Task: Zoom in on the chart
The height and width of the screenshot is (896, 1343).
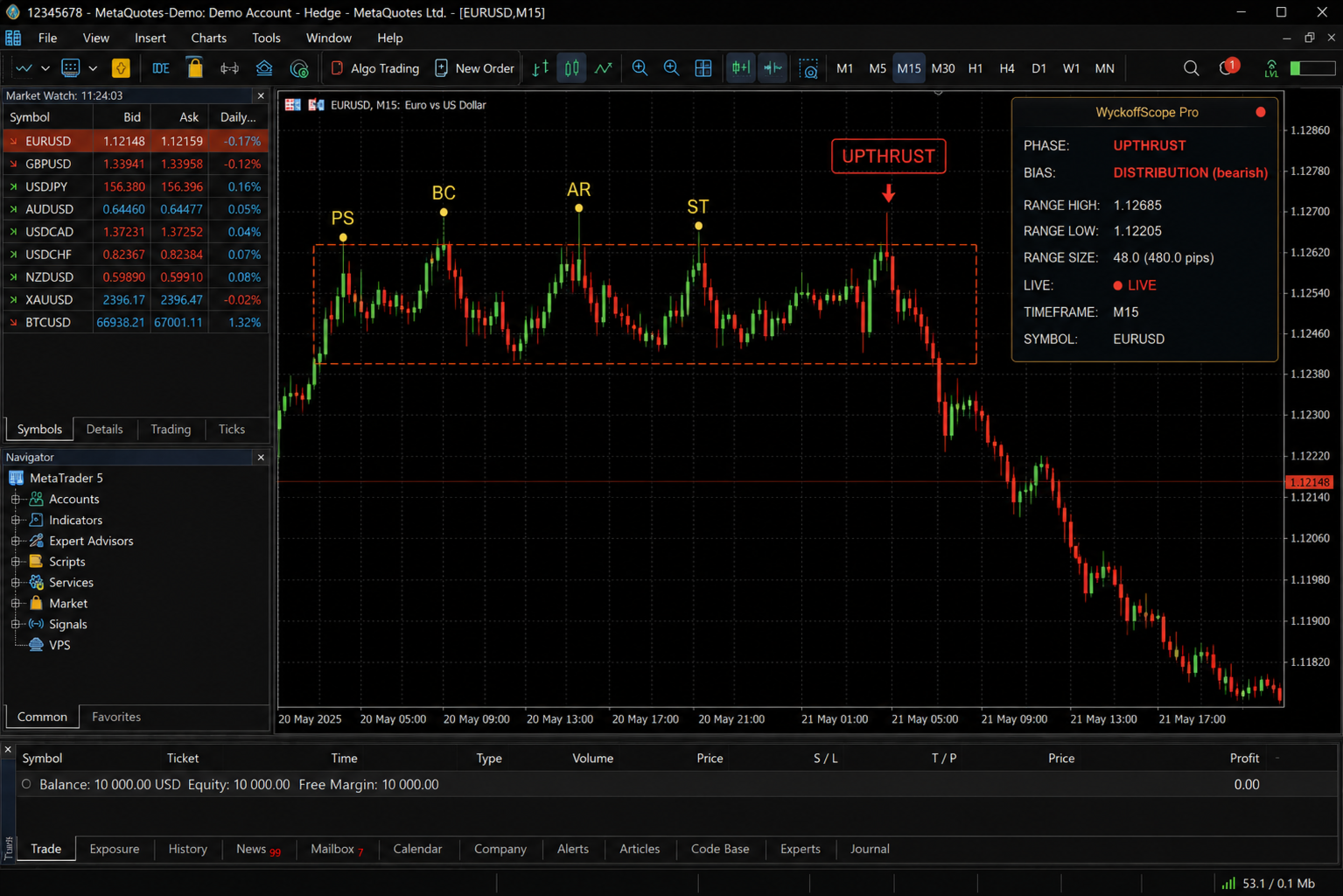Action: 640,68
